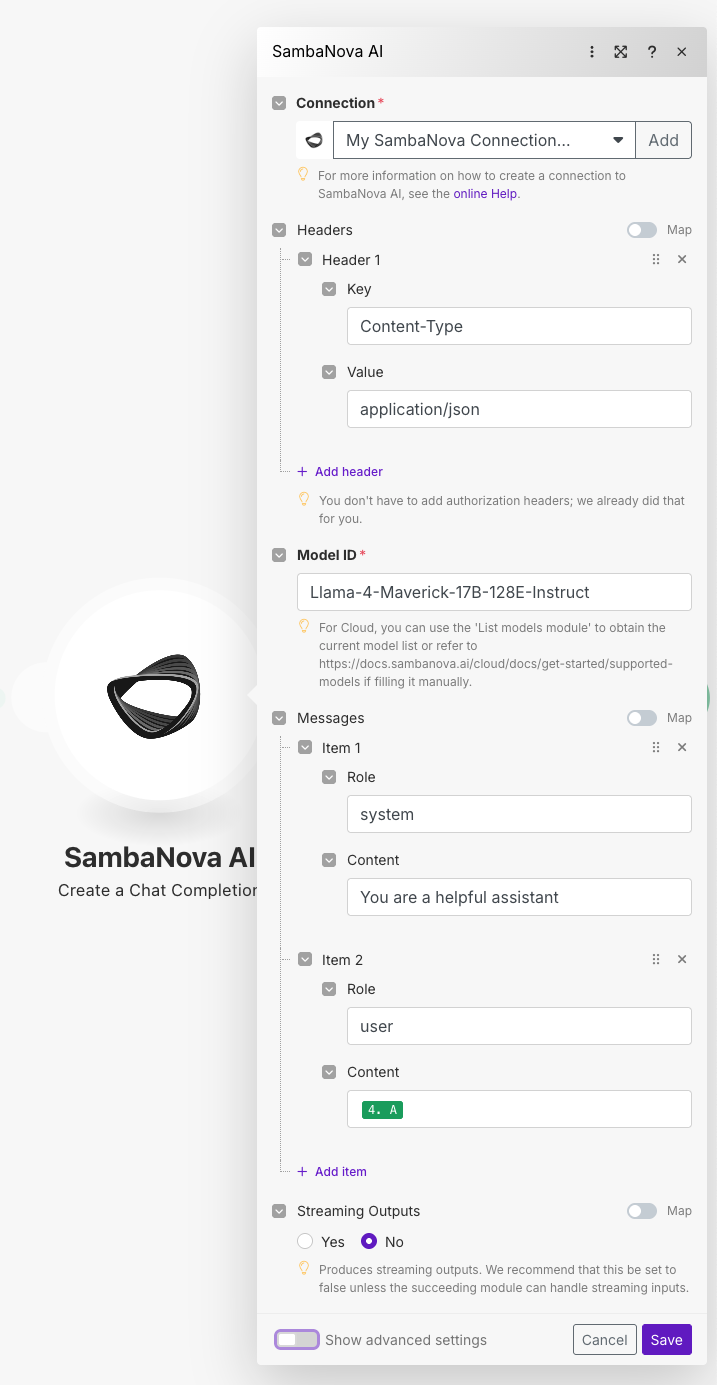Image resolution: width=717 pixels, height=1385 pixels.
Task: Collapse the Messages section
Action: tap(280, 718)
